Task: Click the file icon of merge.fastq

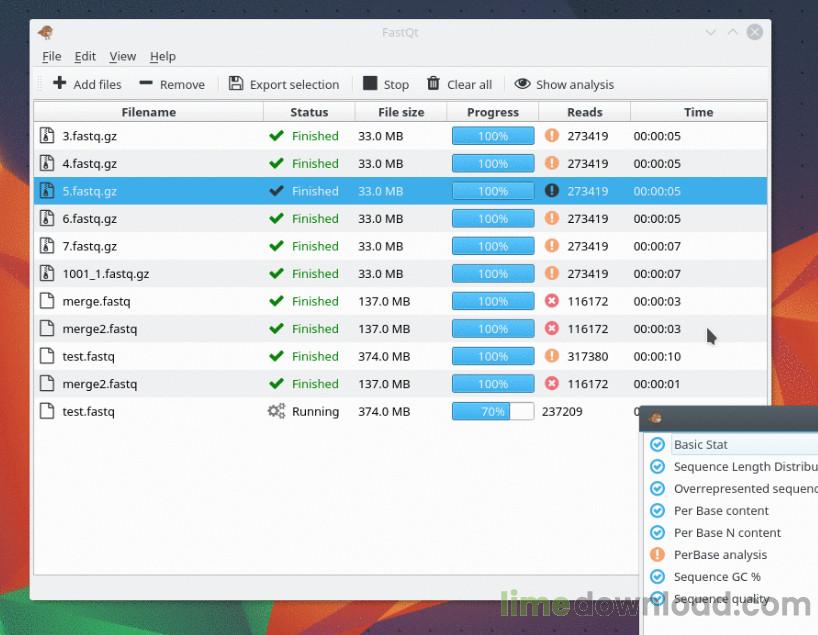Action: (x=47, y=301)
